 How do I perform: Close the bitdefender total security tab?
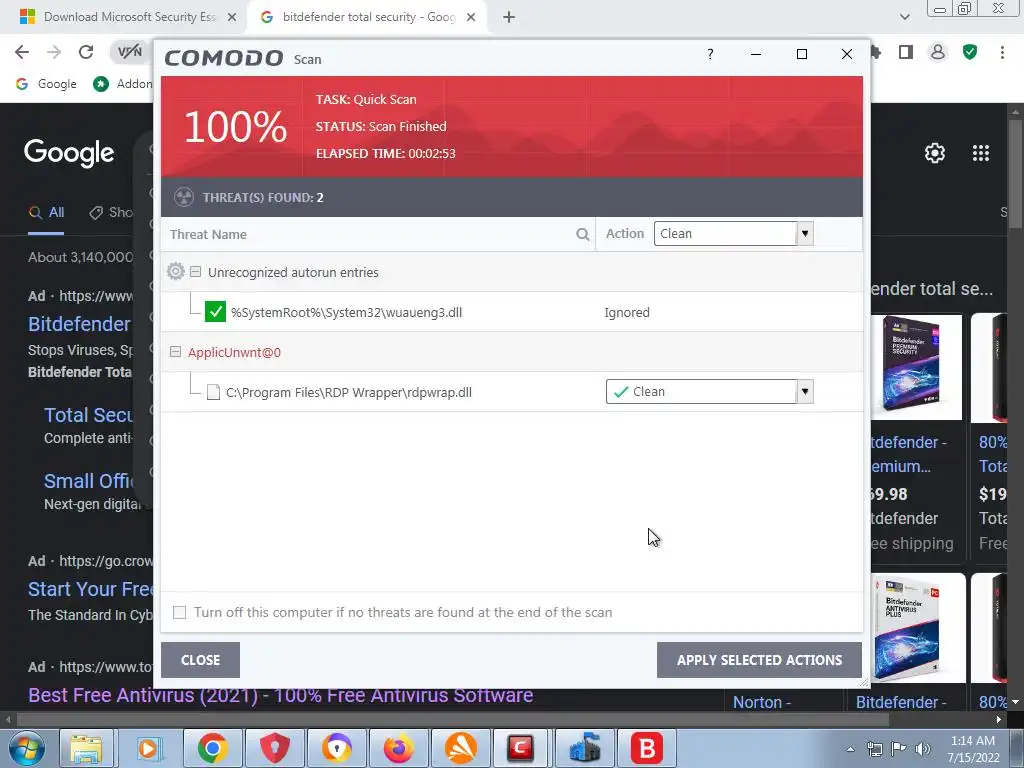(471, 18)
